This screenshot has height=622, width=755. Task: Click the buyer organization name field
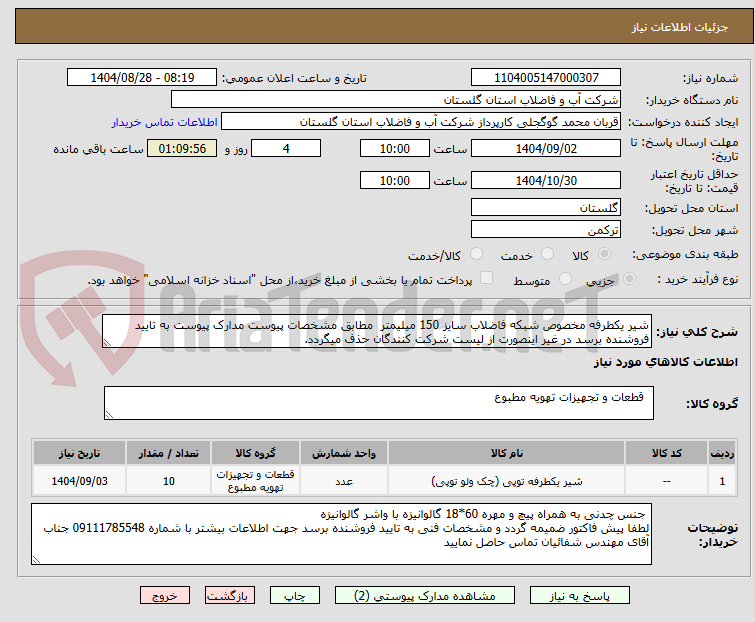396,100
